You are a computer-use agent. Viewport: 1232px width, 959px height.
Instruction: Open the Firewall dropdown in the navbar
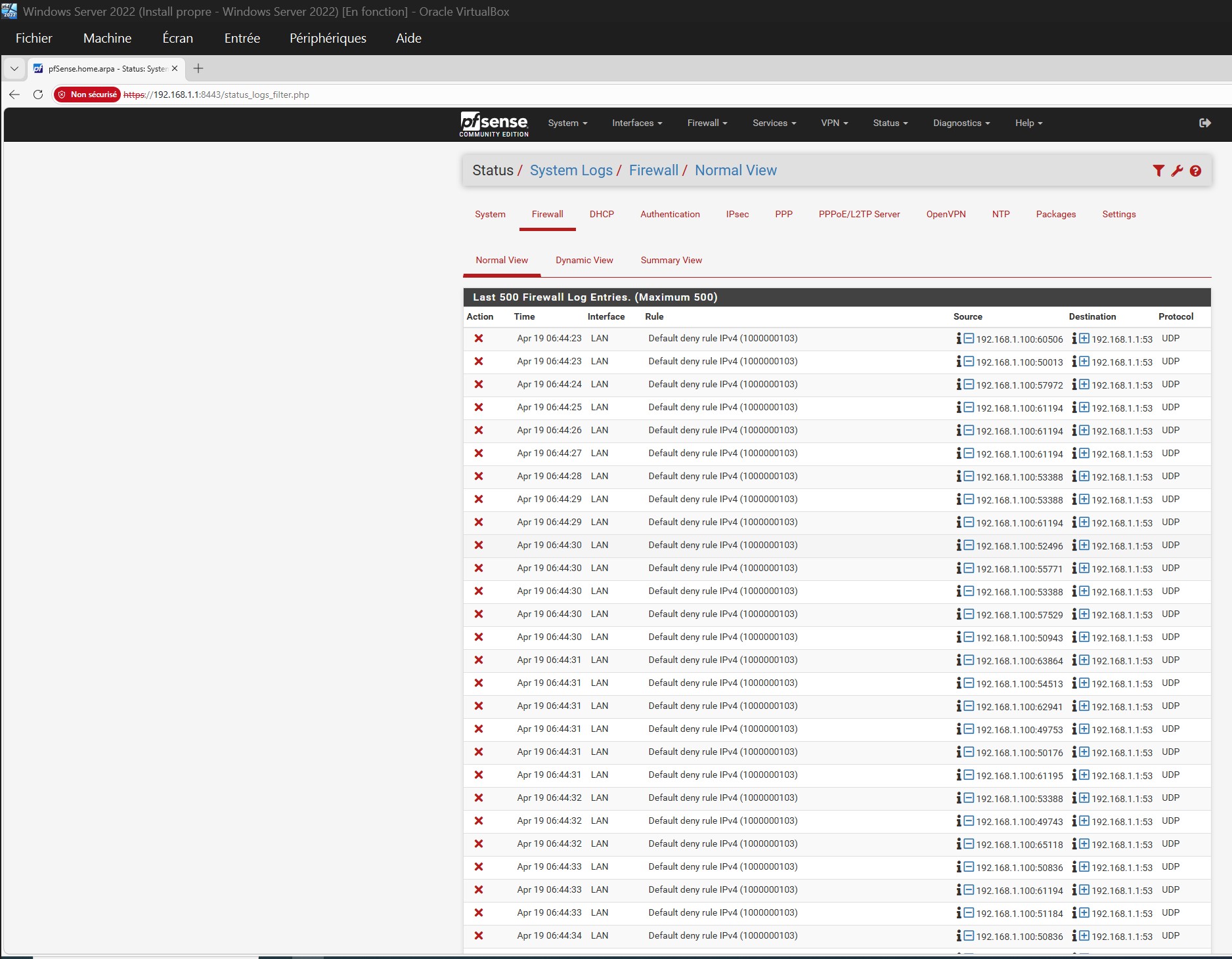click(707, 123)
